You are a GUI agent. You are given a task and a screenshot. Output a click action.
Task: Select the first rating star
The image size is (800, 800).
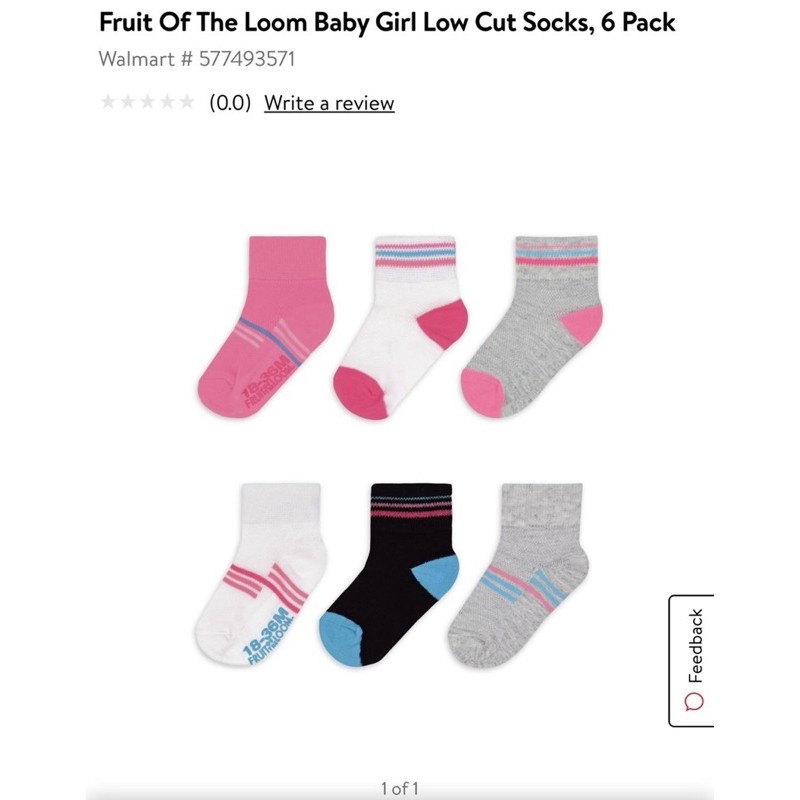[x=108, y=102]
